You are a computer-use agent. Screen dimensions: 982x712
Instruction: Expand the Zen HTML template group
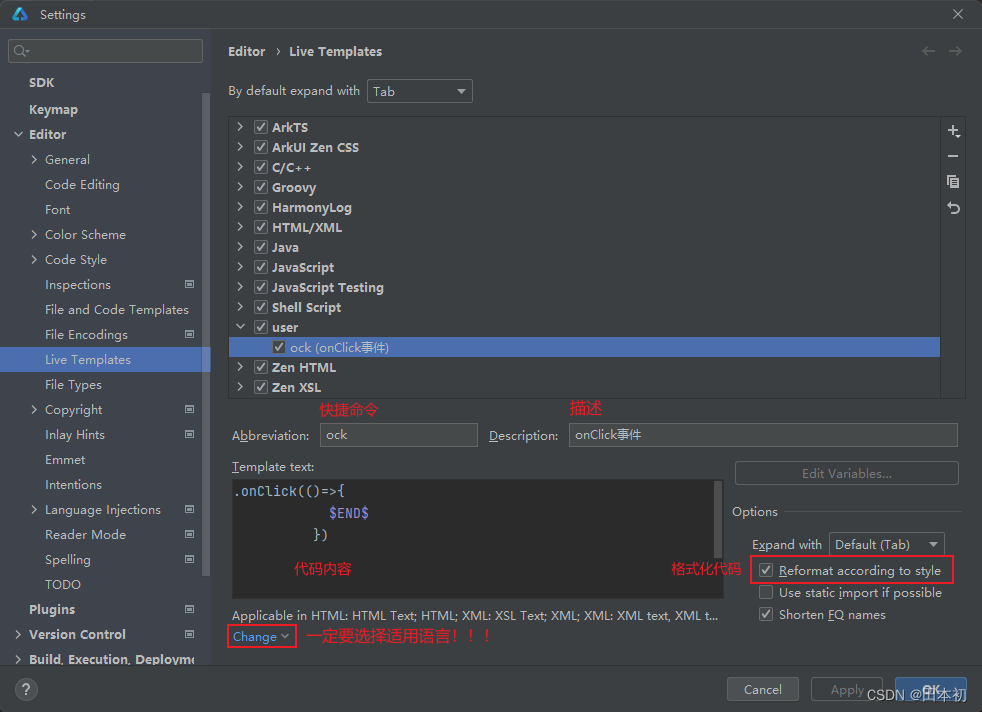240,367
